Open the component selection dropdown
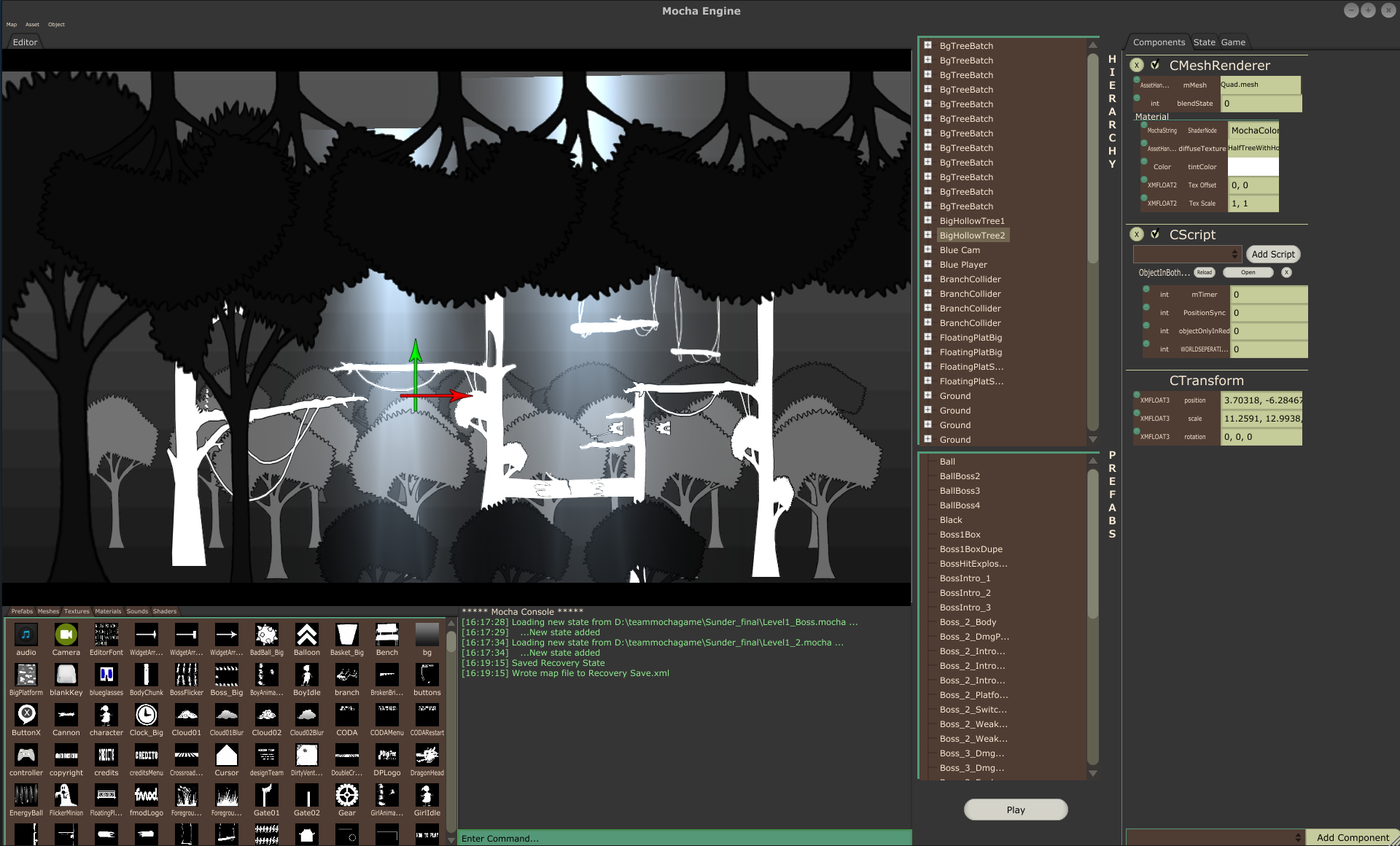This screenshot has height=846, width=1400. [x=1216, y=837]
